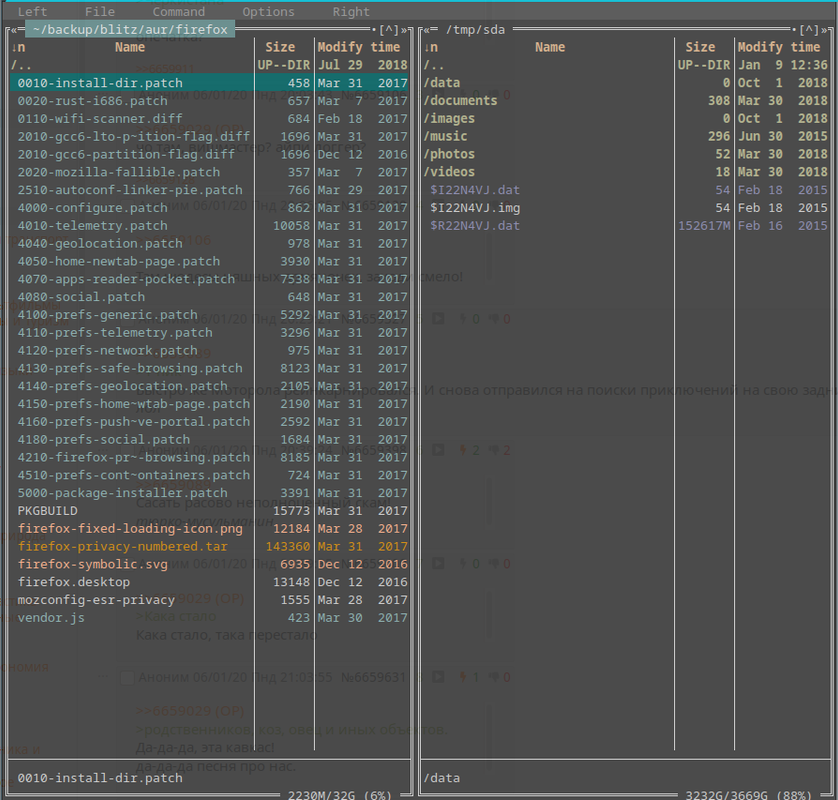Select parent directory entry in right panel
The width and height of the screenshot is (838, 800).
coord(625,65)
